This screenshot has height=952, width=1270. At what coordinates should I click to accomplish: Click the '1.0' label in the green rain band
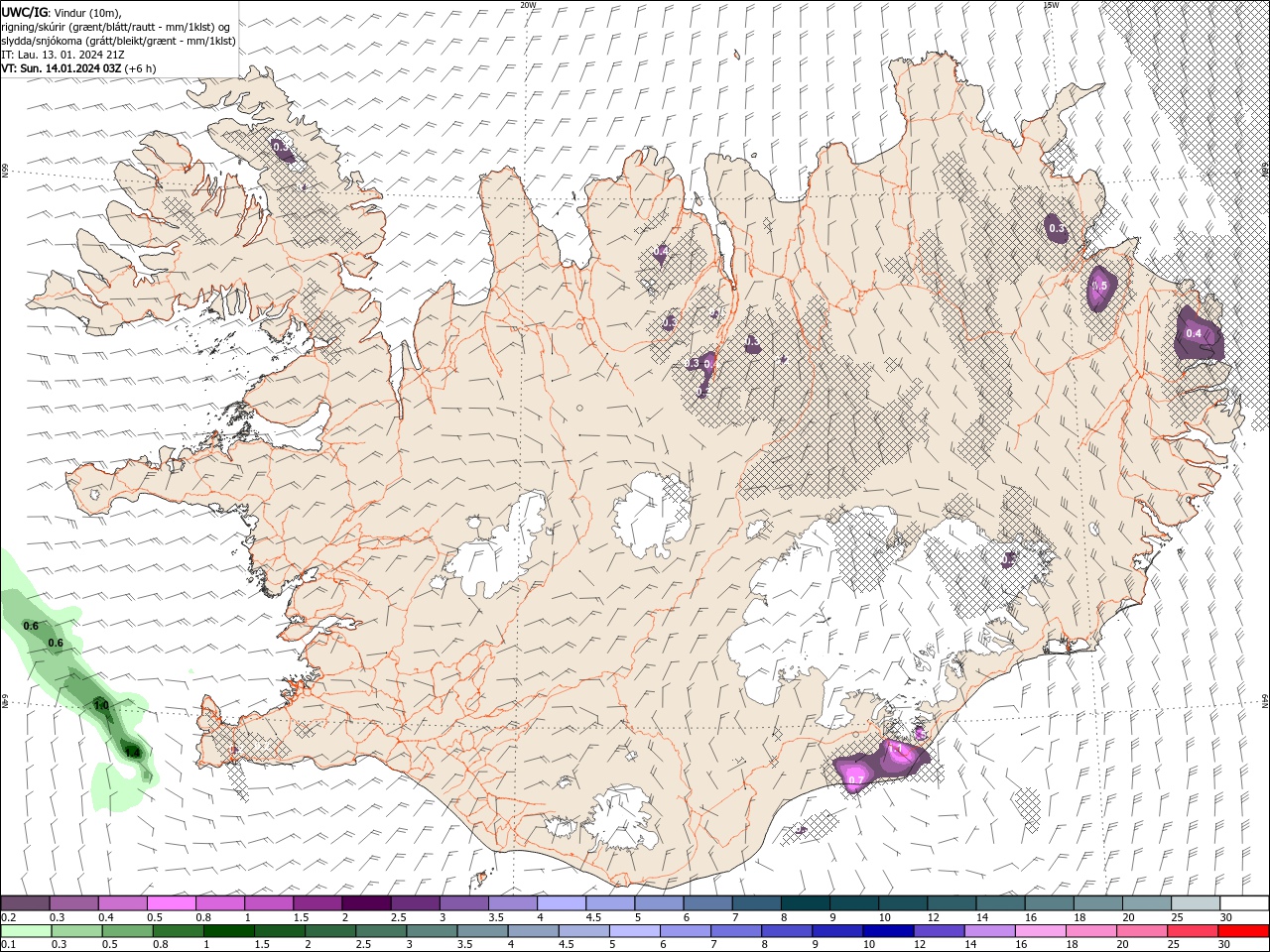point(101,705)
